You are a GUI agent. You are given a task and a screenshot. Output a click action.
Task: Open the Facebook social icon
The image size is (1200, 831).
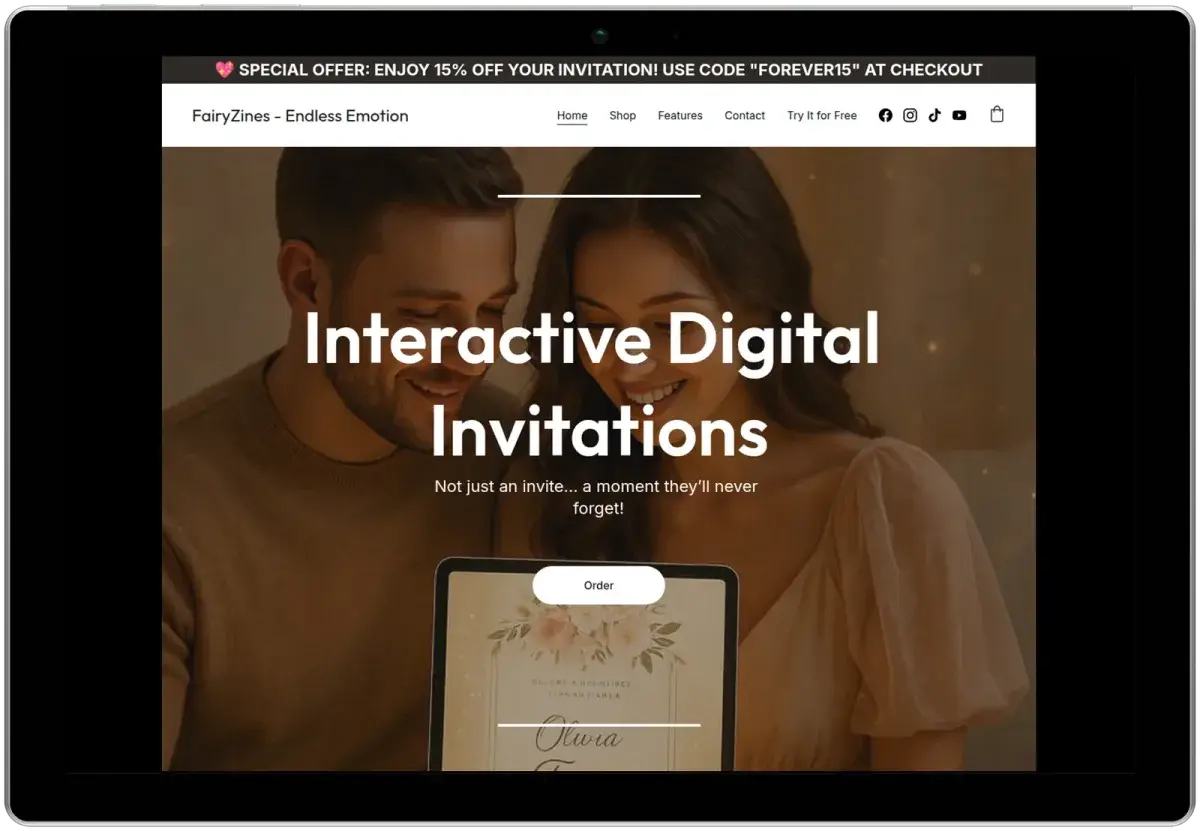click(x=885, y=115)
